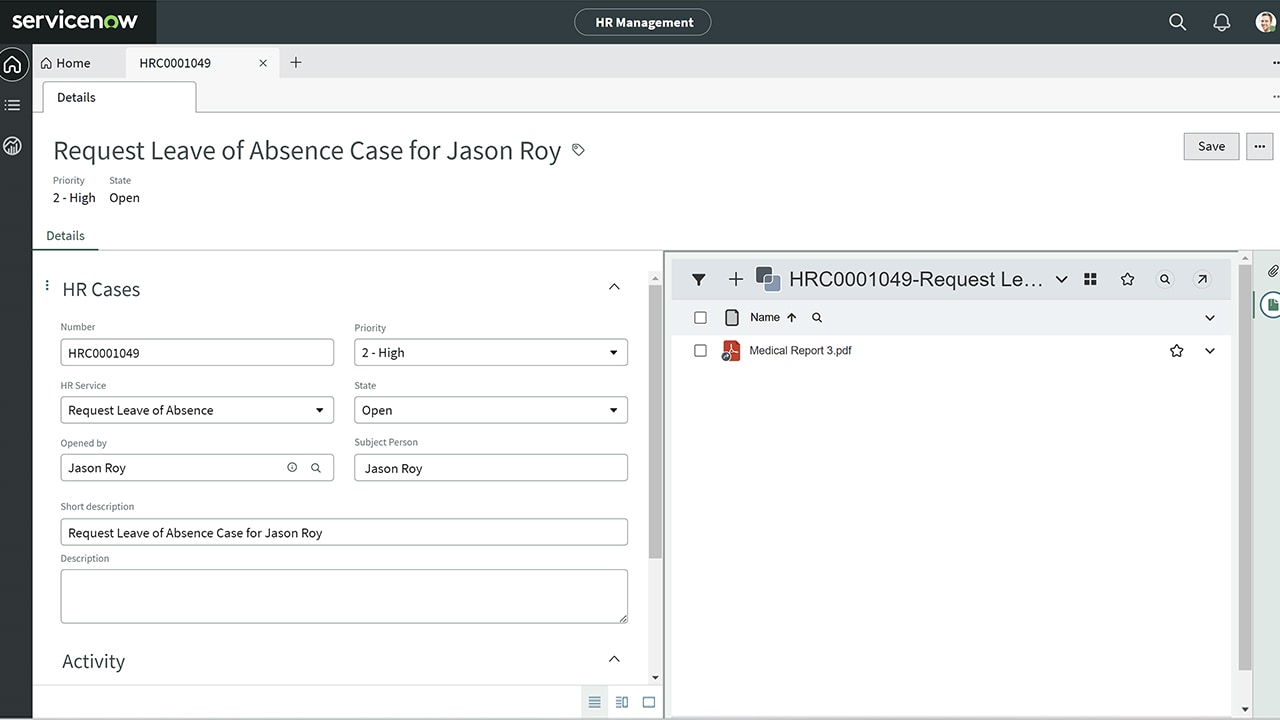This screenshot has width=1280, height=720.
Task: Click the HRC0001049-Request Le… folder title
Action: (916, 279)
